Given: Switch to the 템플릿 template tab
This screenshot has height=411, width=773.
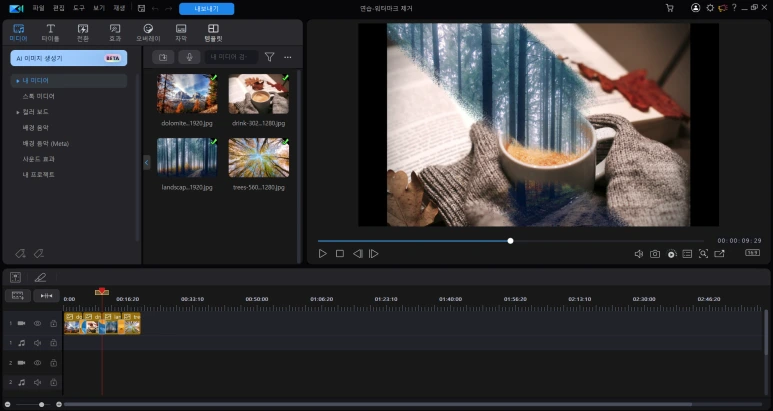Looking at the screenshot, I should (x=213, y=33).
